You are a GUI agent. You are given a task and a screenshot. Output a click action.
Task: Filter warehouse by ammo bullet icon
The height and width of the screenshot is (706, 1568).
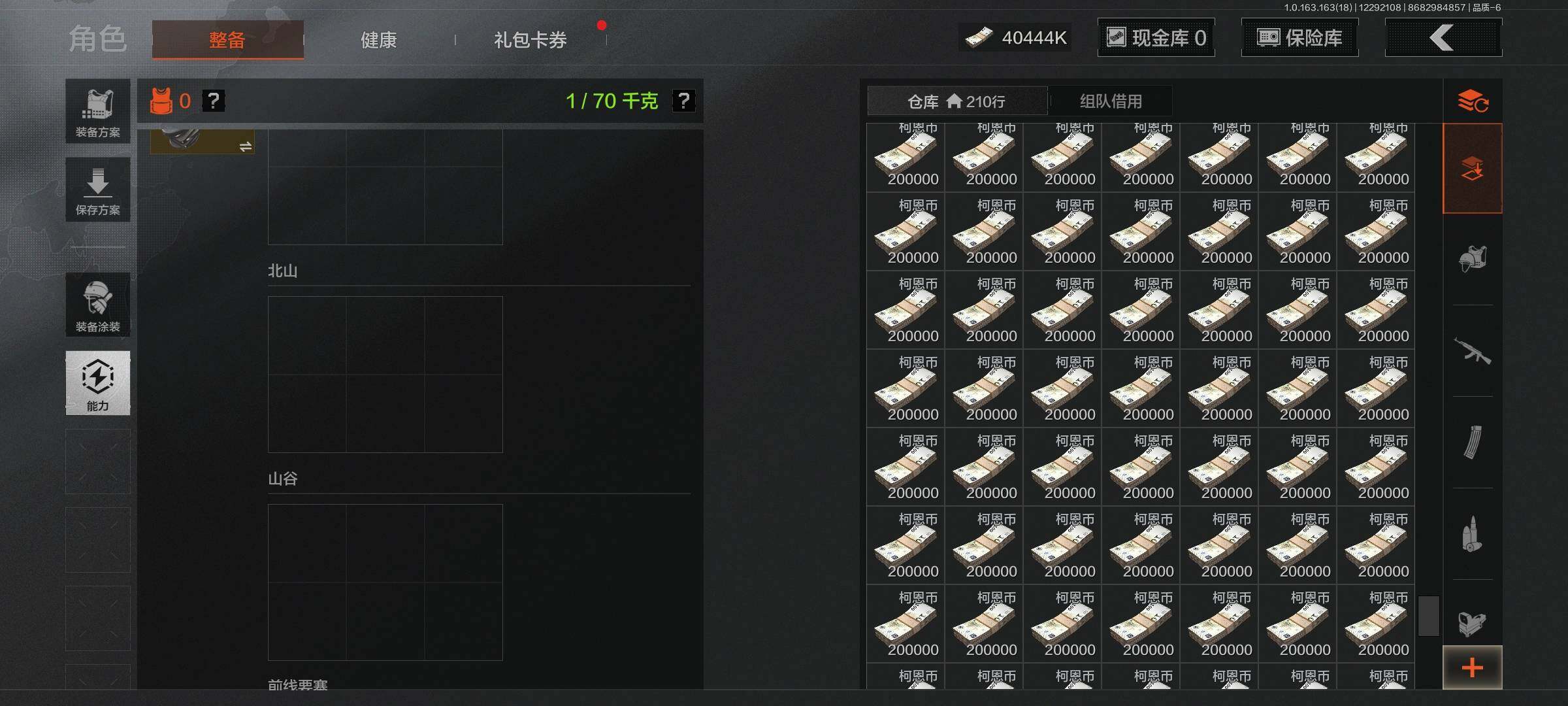click(x=1473, y=533)
